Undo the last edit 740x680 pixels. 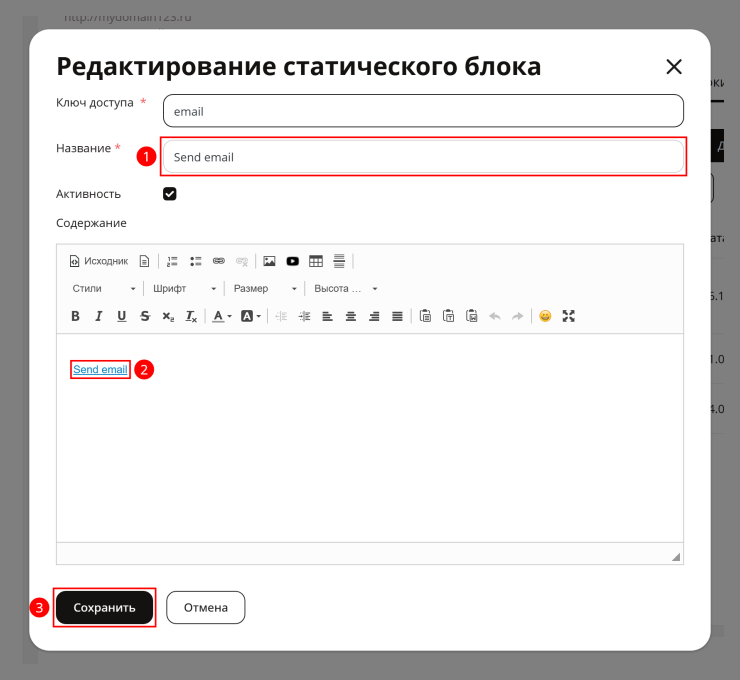coord(495,316)
